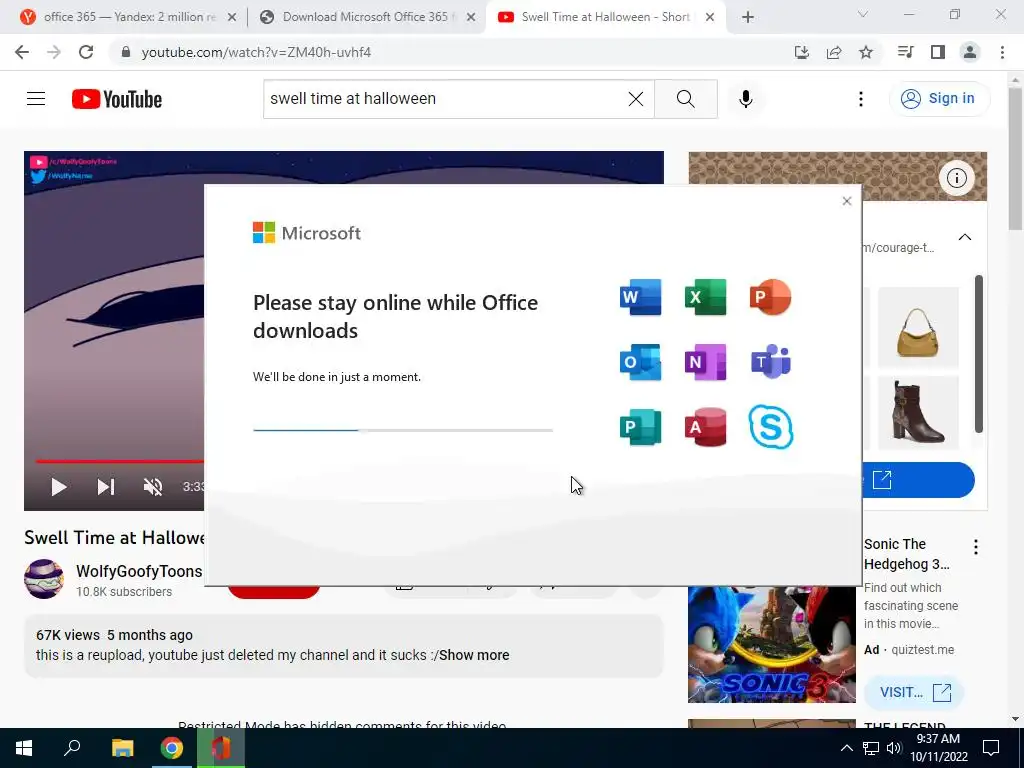Show hidden system tray icons
1024x768 pixels.
pos(846,748)
